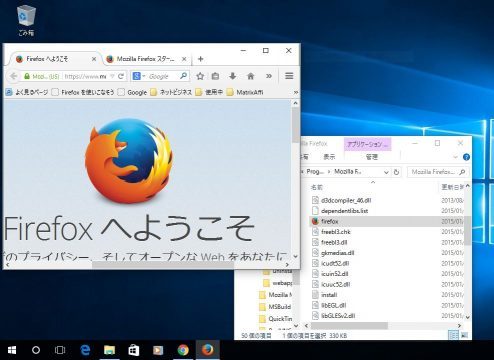Expand the Firefox toolbar overflow chevron
Screen dimensions: 494x360
click(269, 76)
